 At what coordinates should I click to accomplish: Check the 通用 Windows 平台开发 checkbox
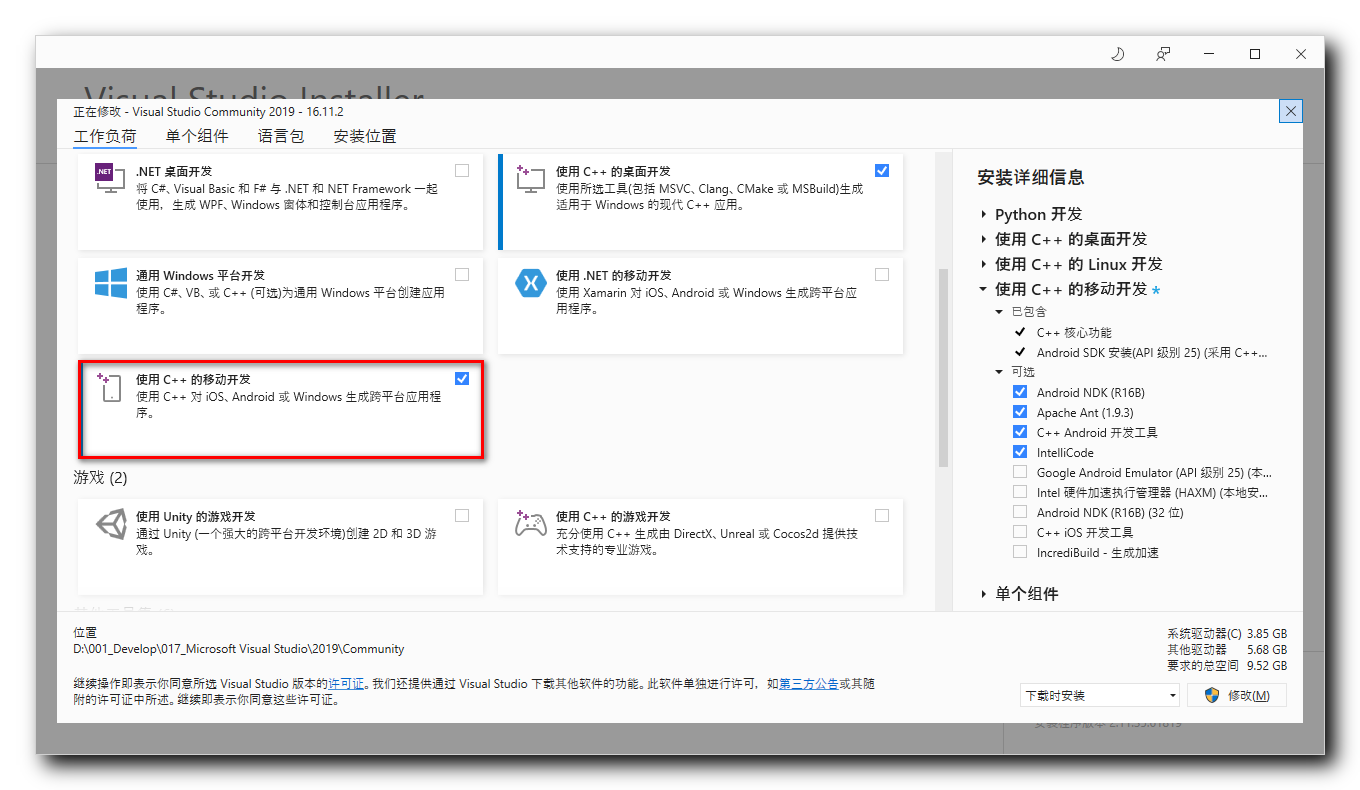coord(461,274)
